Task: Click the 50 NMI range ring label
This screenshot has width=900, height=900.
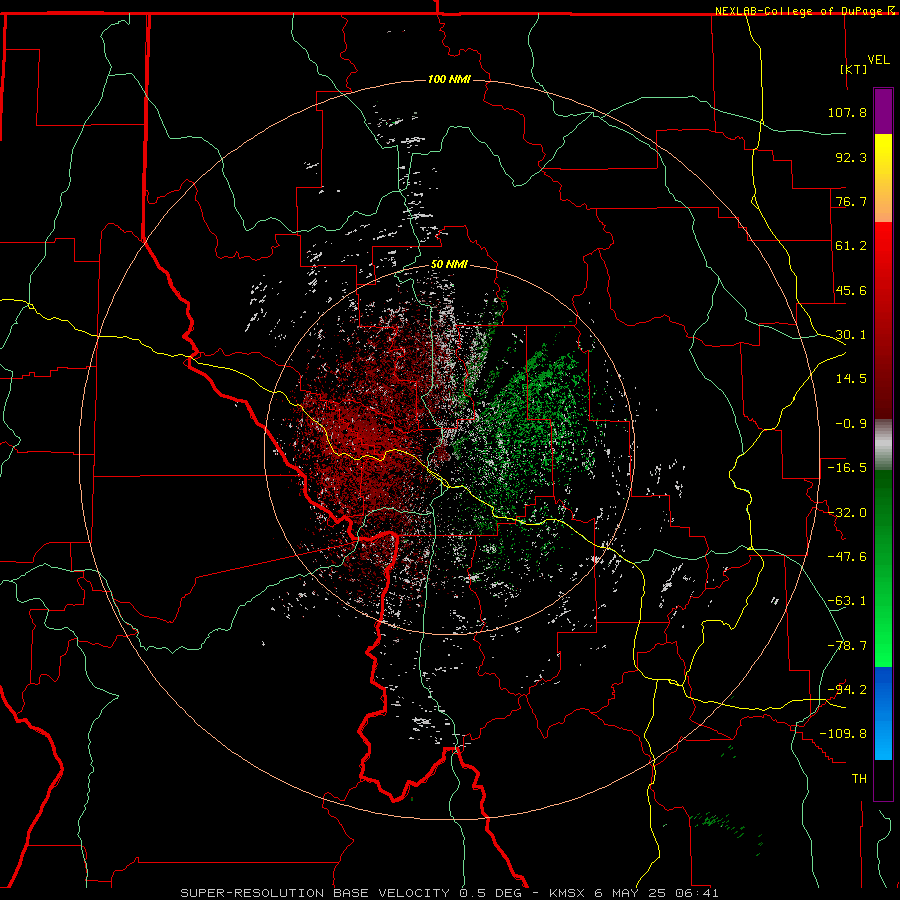Action: (x=449, y=265)
